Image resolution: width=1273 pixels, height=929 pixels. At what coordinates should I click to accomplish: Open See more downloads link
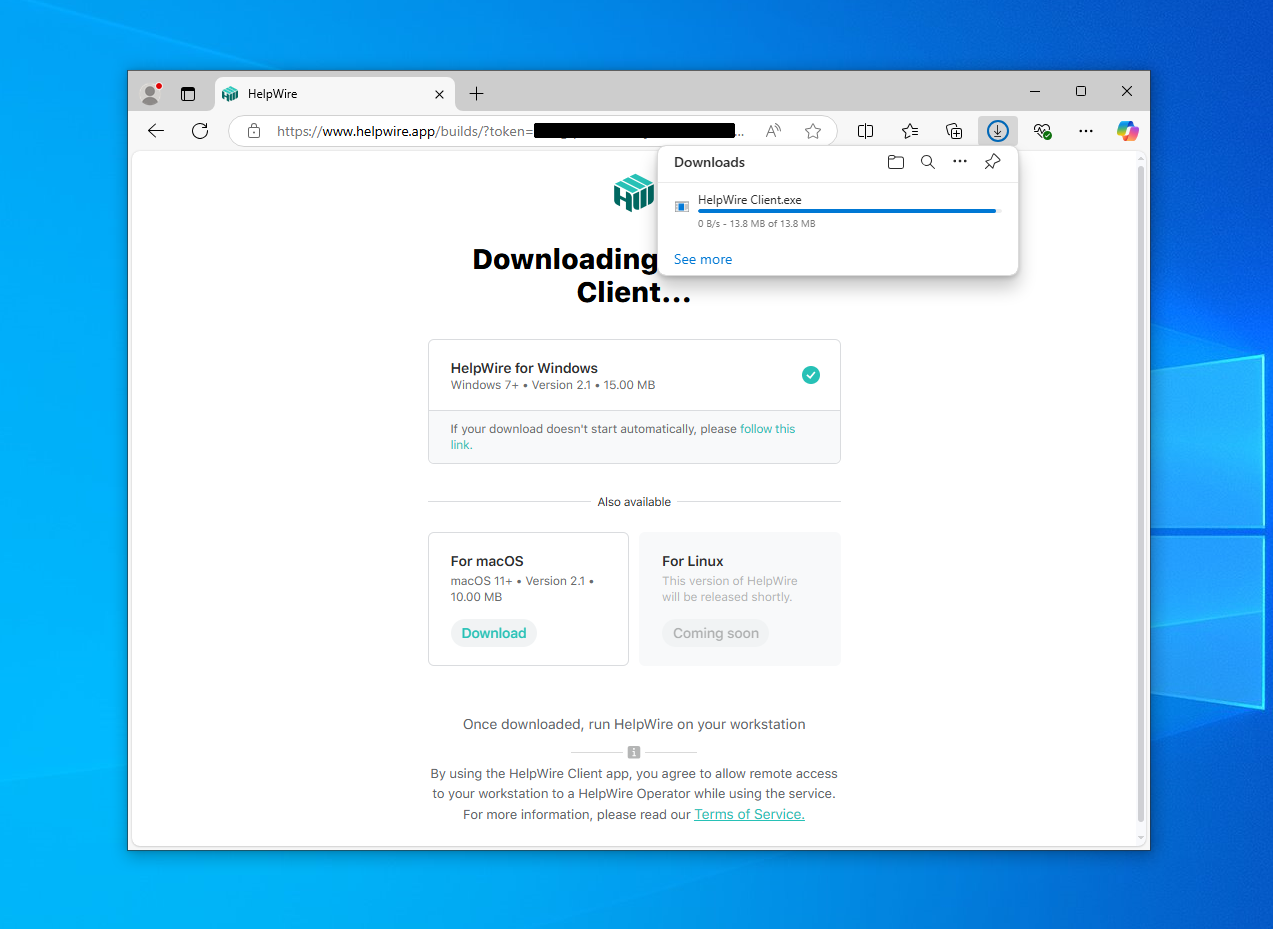703,259
